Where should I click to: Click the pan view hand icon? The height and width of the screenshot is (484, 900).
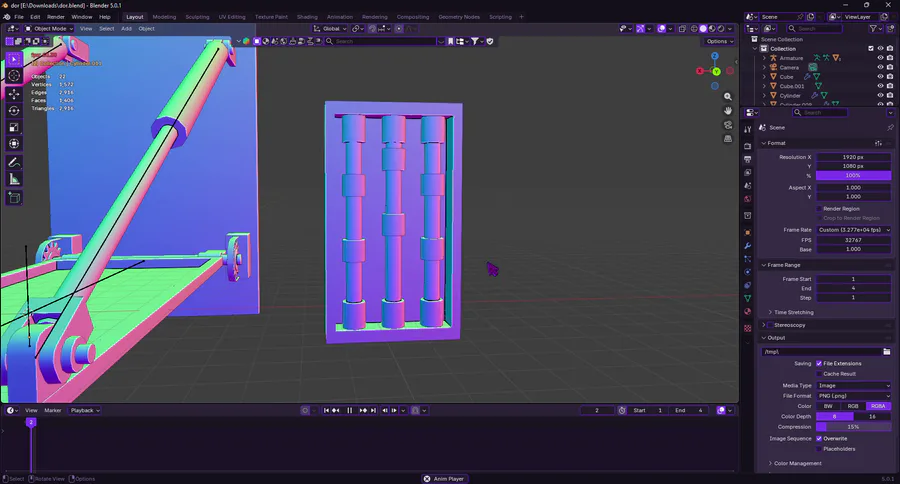(x=728, y=111)
